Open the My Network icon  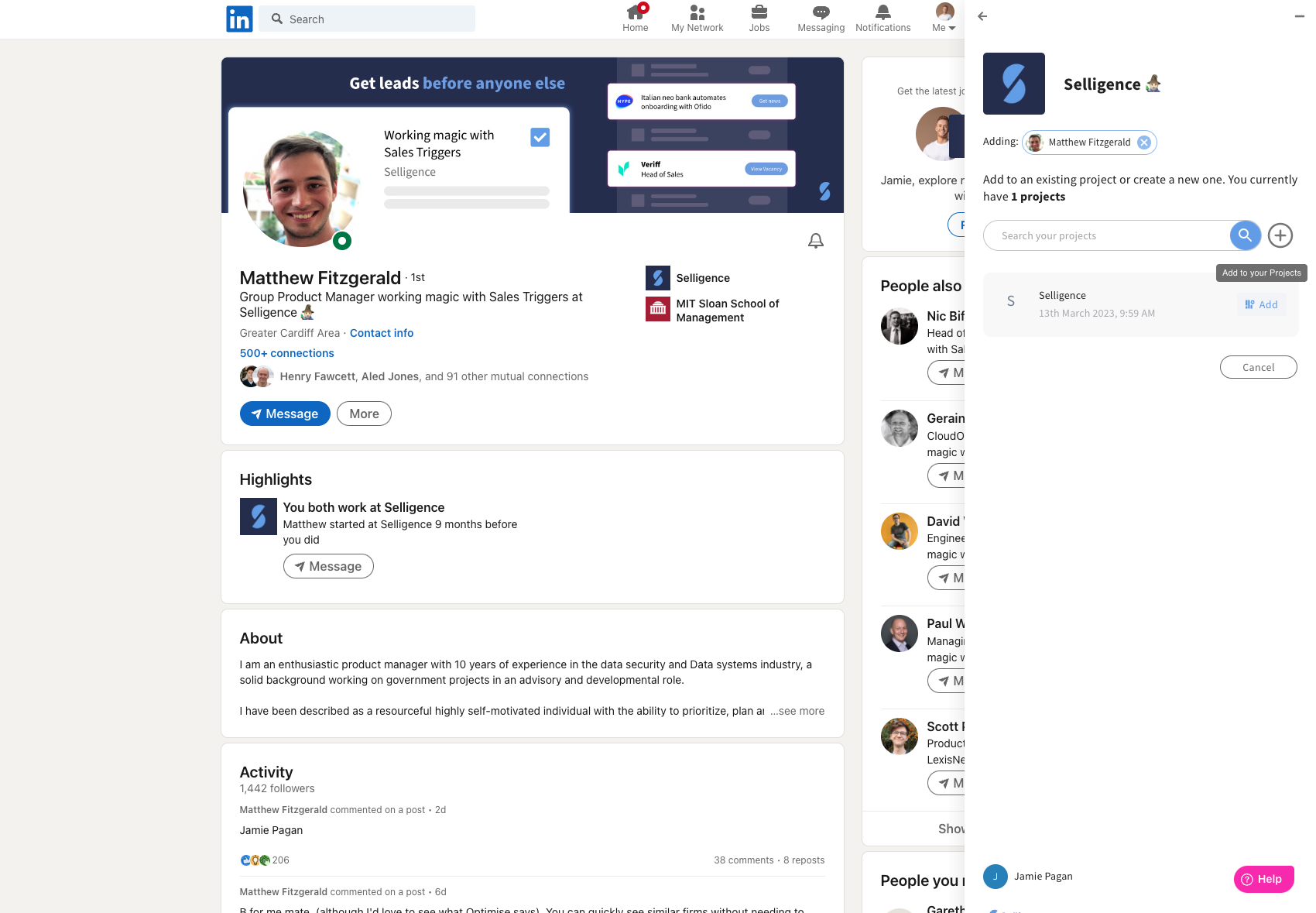click(697, 12)
